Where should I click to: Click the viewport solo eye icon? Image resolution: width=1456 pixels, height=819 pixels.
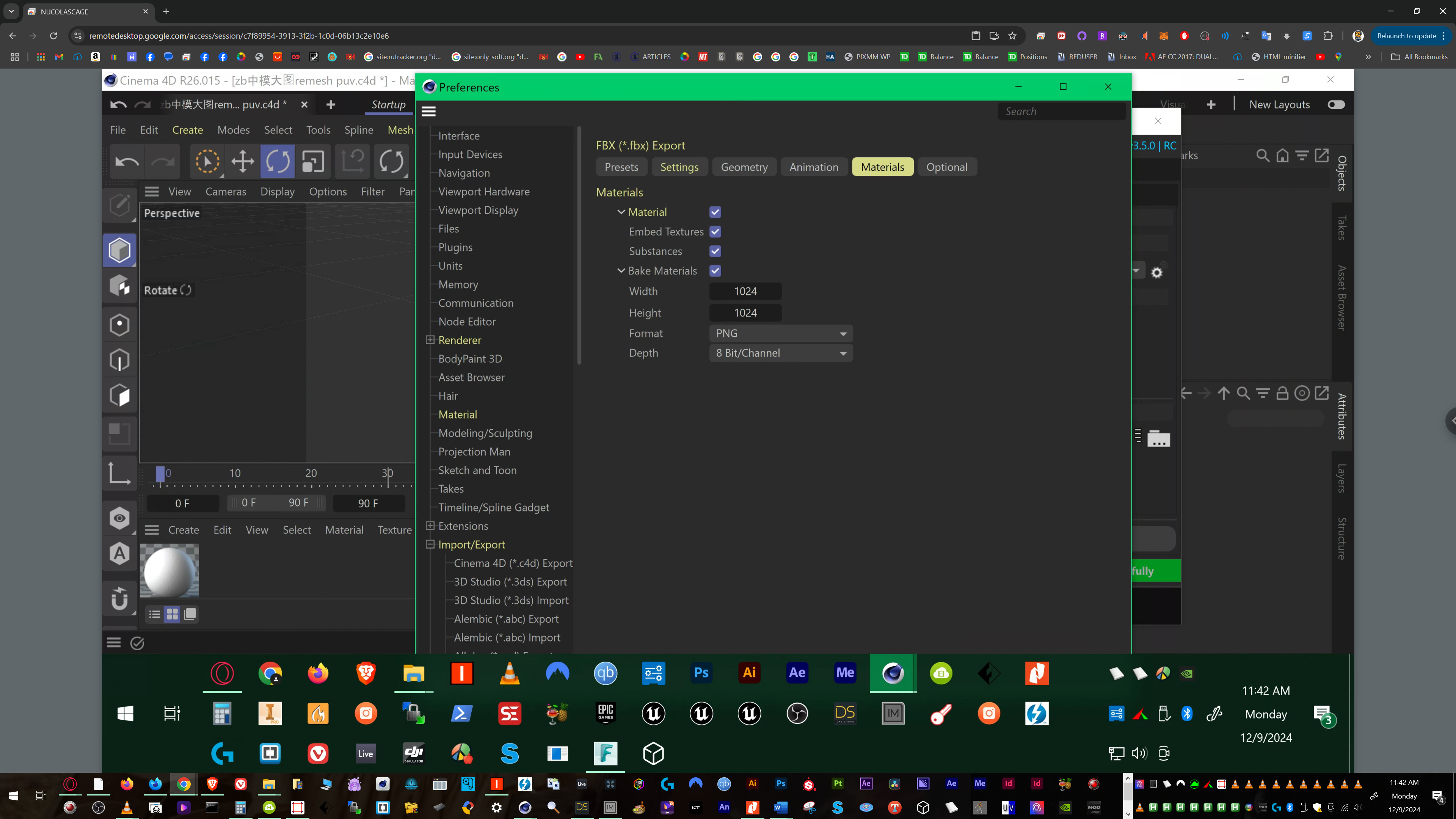pos(120,518)
